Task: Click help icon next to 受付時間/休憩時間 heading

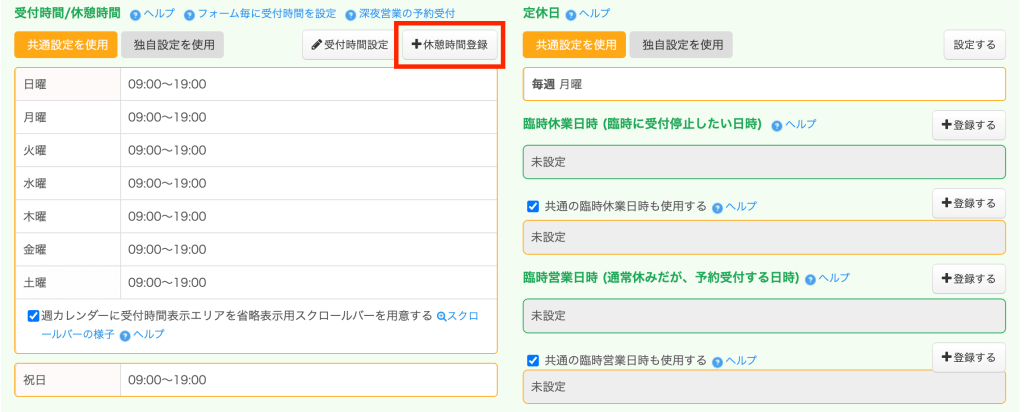Action: pos(135,15)
